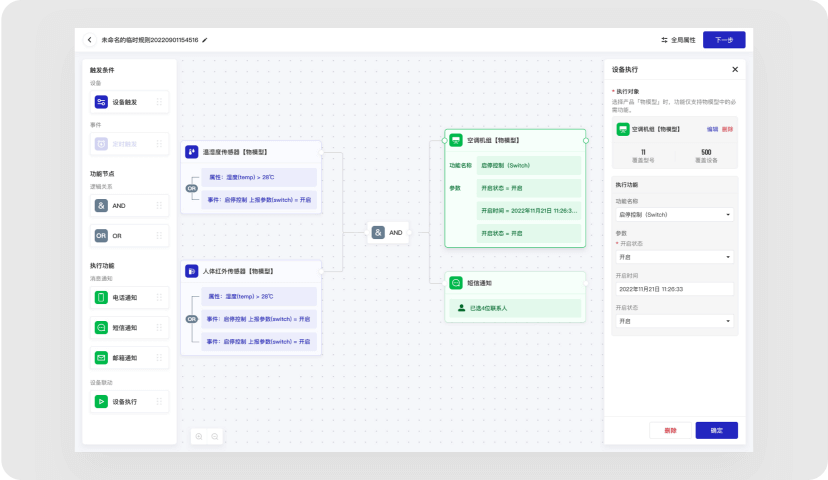This screenshot has height=480, width=828.
Task: Select the AND logic node in sidebar
Action: tap(101, 205)
